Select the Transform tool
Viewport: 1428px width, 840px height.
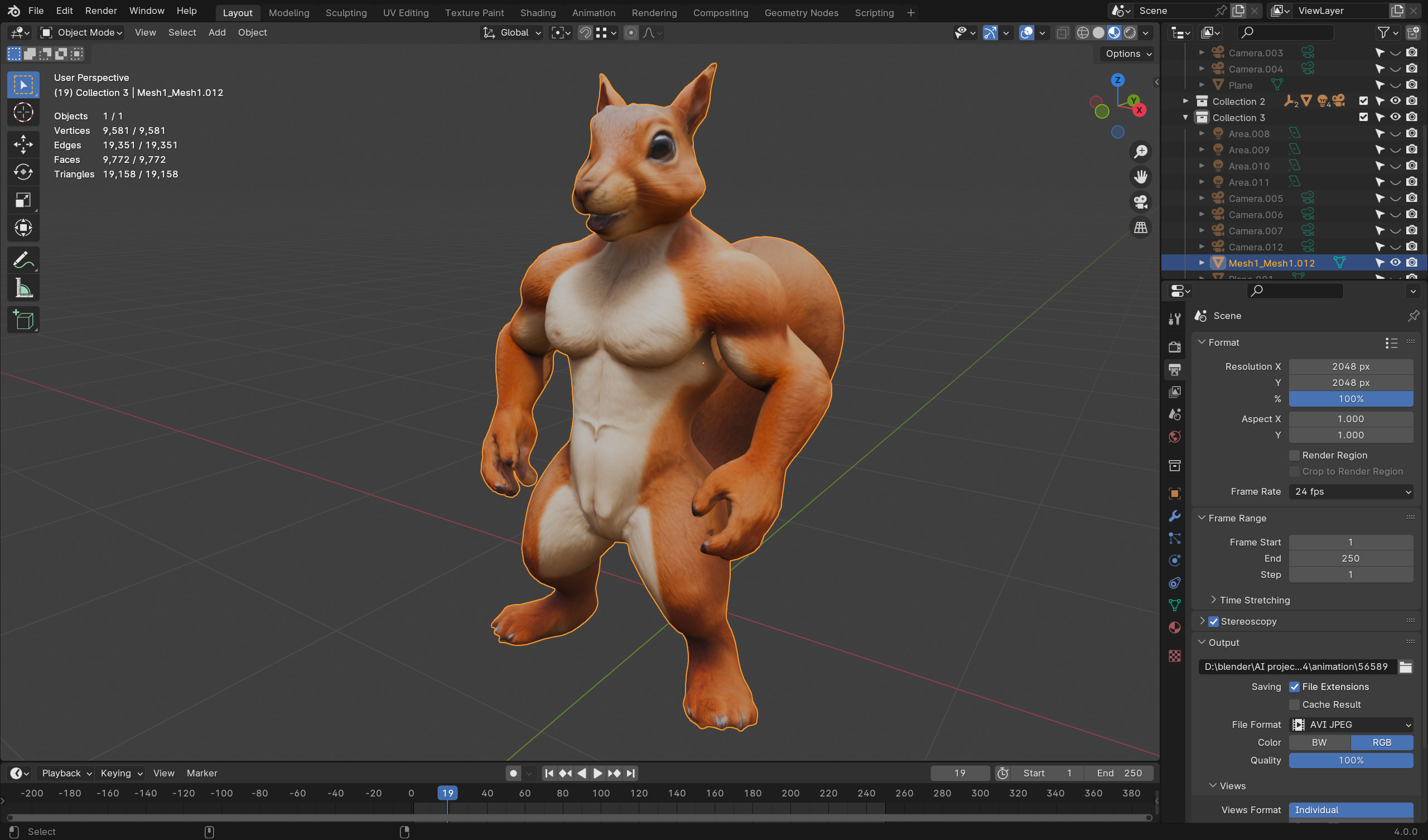[x=23, y=228]
